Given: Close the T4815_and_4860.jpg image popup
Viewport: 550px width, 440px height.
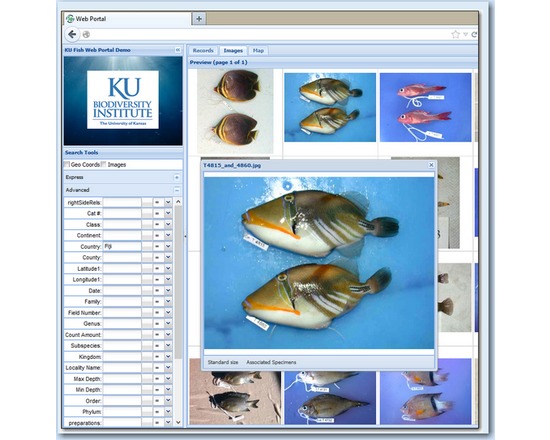Looking at the screenshot, I should coord(431,165).
